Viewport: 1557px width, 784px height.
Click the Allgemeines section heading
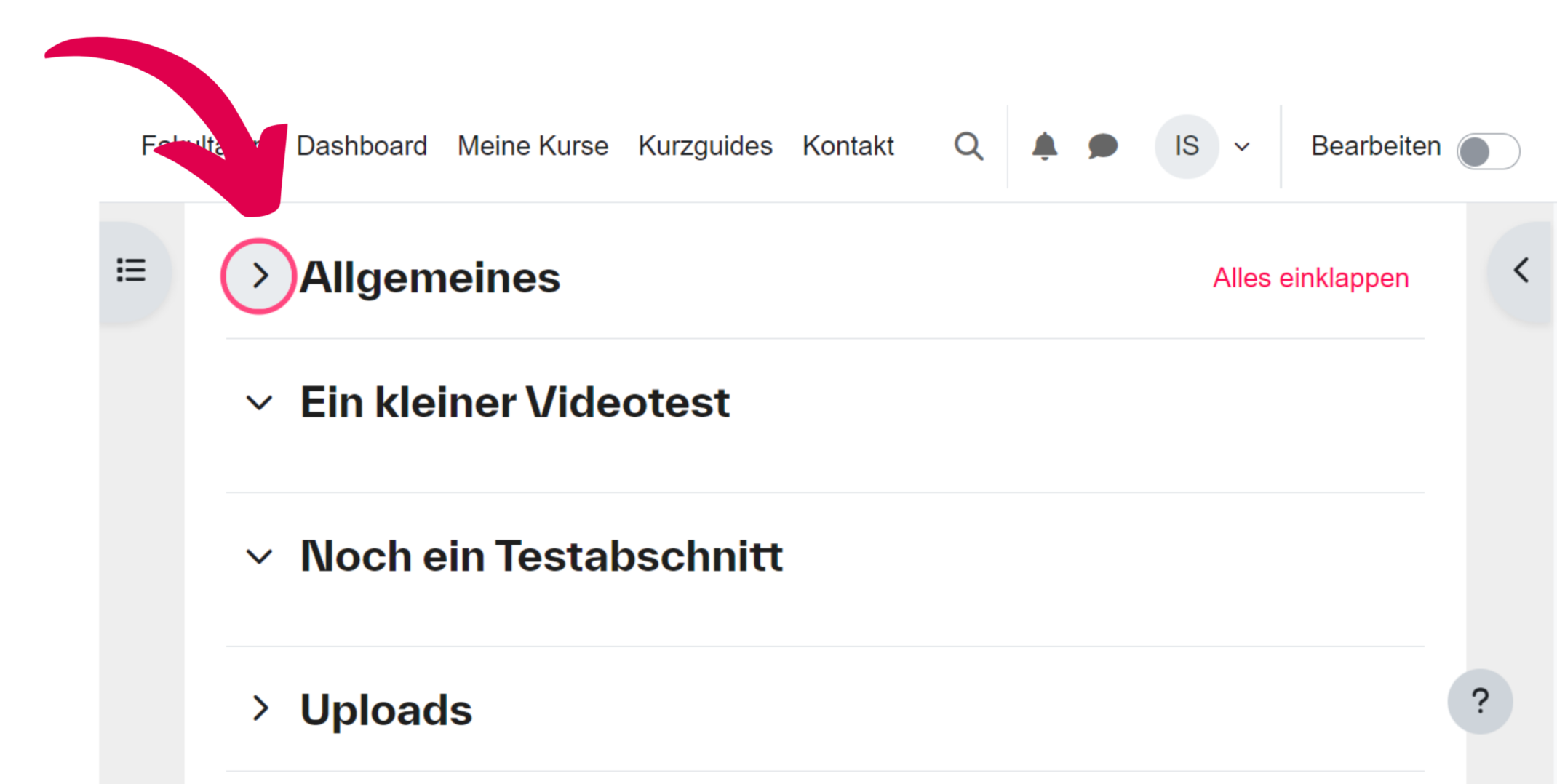[x=430, y=278]
